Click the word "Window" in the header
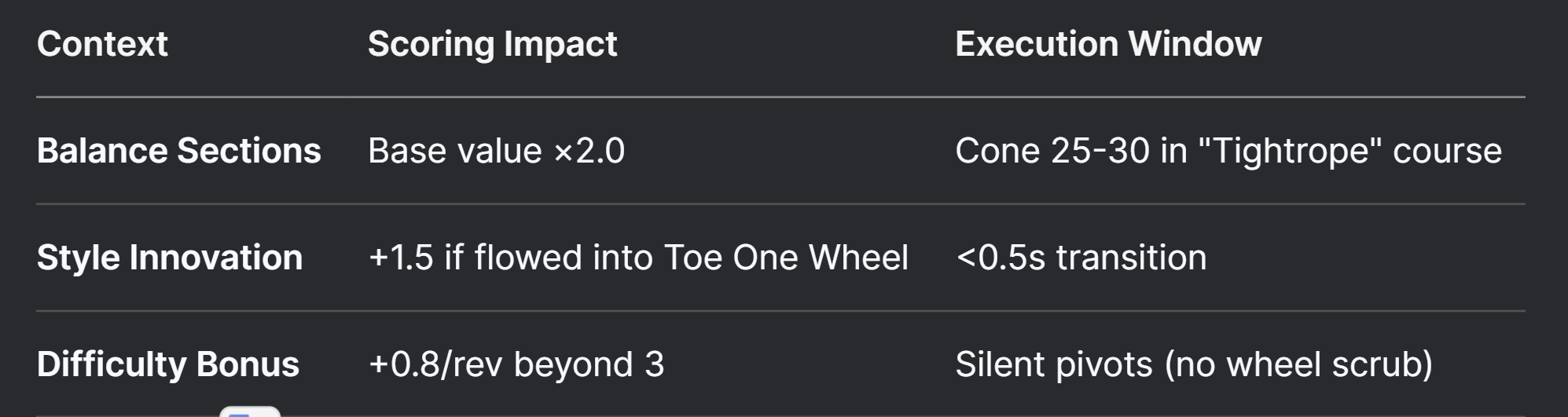Image resolution: width=1568 pixels, height=417 pixels. 1195,44
